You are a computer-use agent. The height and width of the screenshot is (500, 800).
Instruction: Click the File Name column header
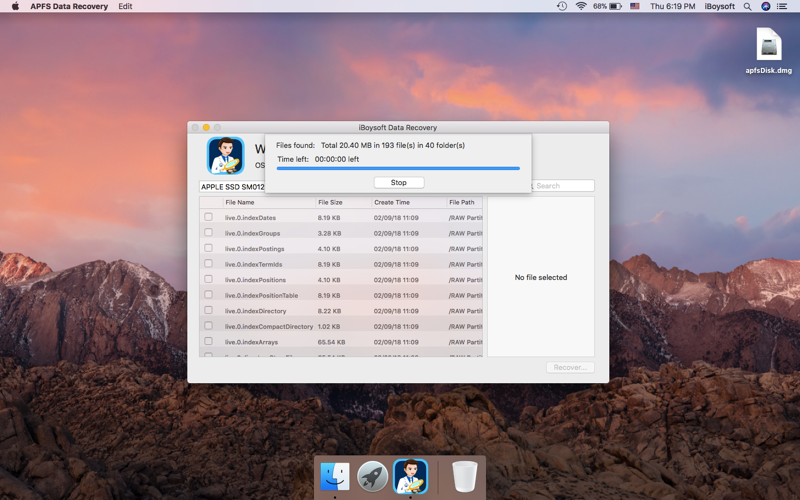point(240,202)
